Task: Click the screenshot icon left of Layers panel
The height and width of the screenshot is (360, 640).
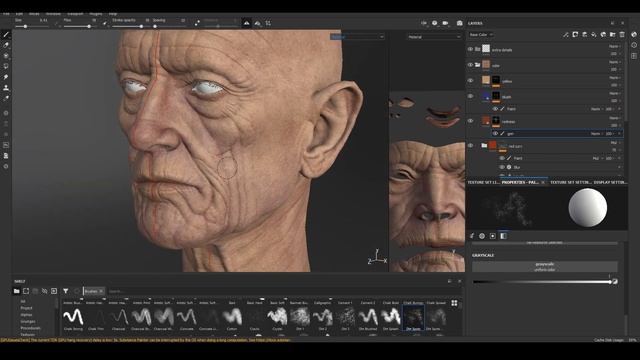Action: (x=460, y=23)
